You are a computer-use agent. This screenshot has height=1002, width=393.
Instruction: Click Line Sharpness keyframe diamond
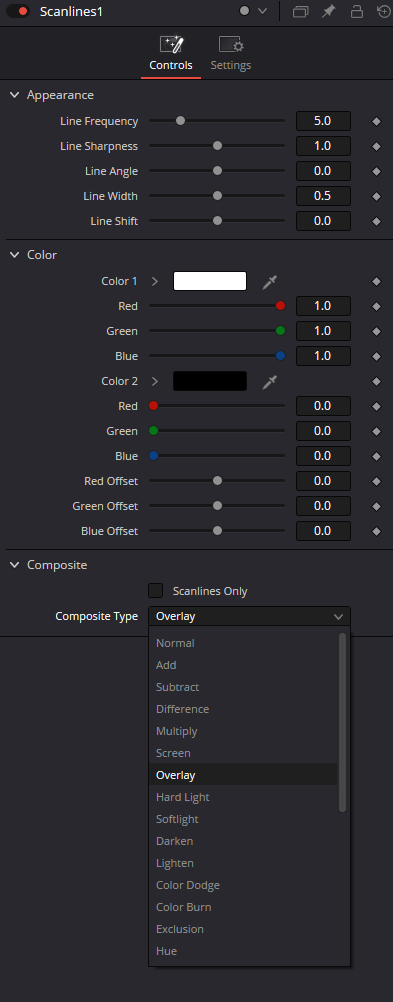[x=376, y=146]
